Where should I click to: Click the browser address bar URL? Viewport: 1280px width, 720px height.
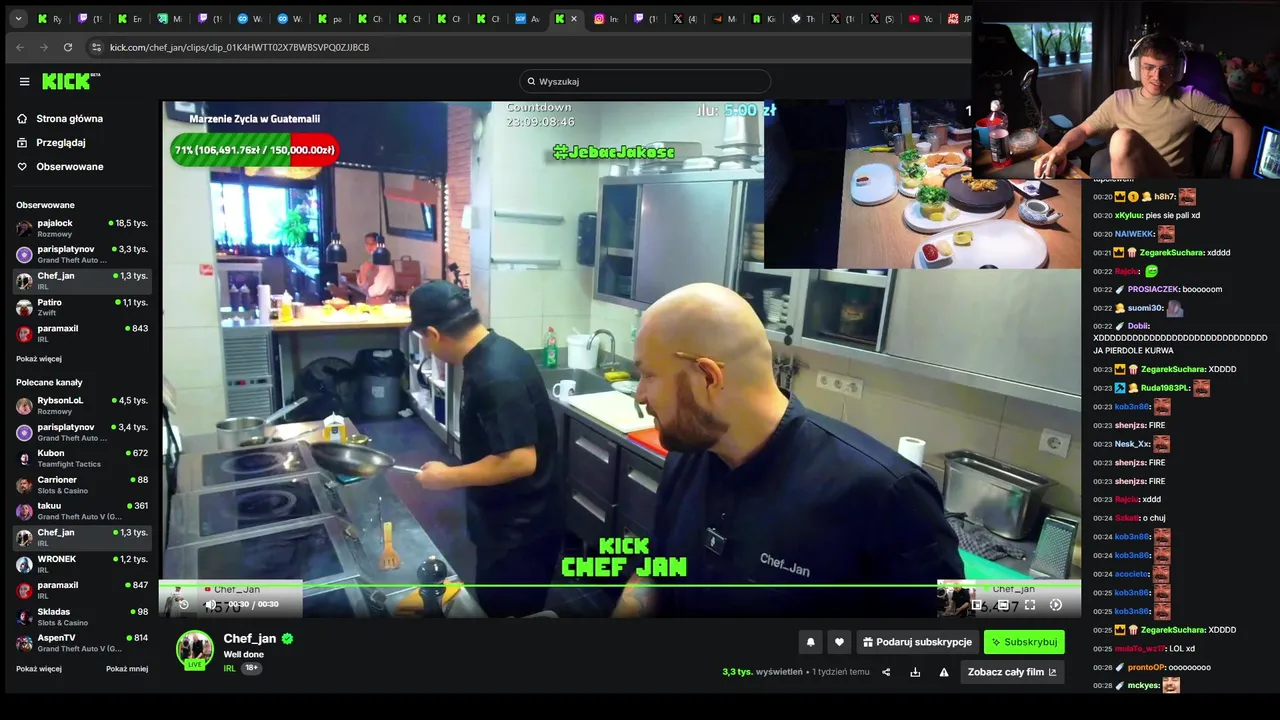[240, 47]
